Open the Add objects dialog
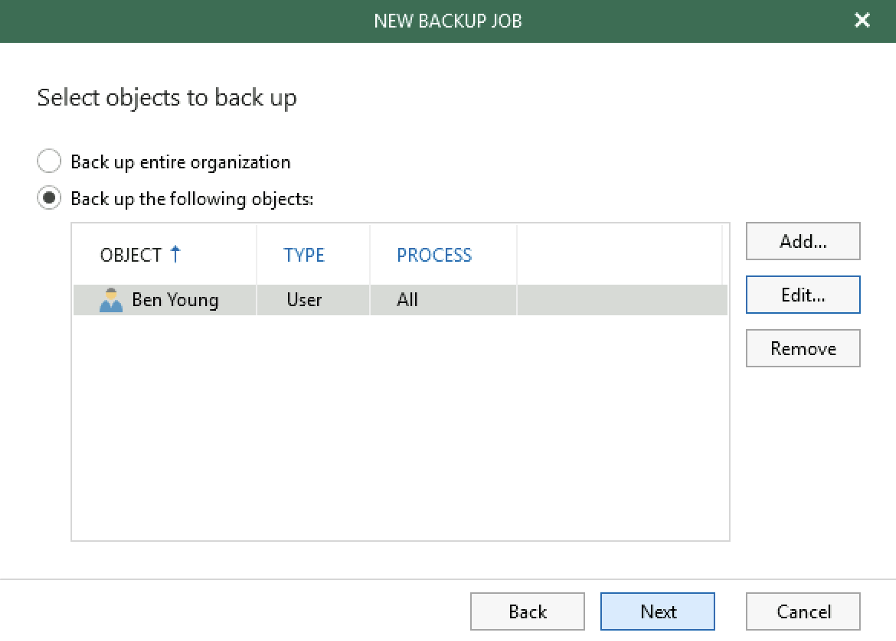Image resolution: width=896 pixels, height=641 pixels. pos(803,241)
